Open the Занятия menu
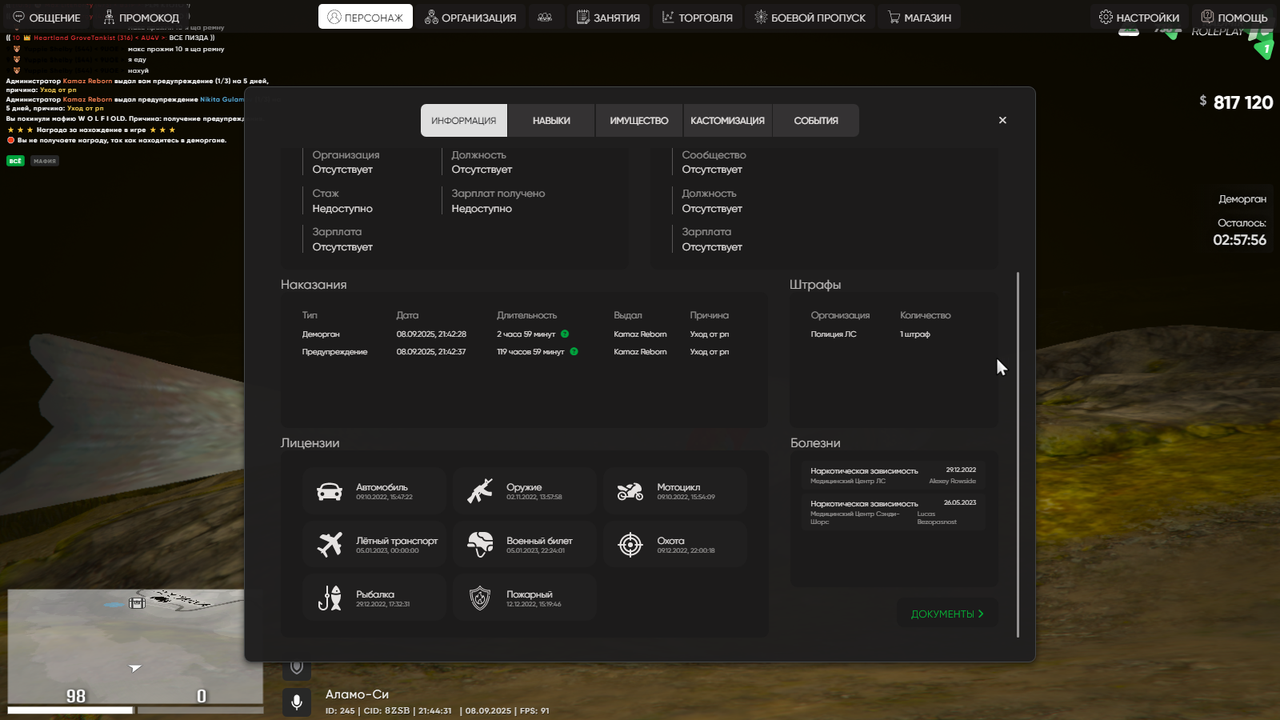 609,17
